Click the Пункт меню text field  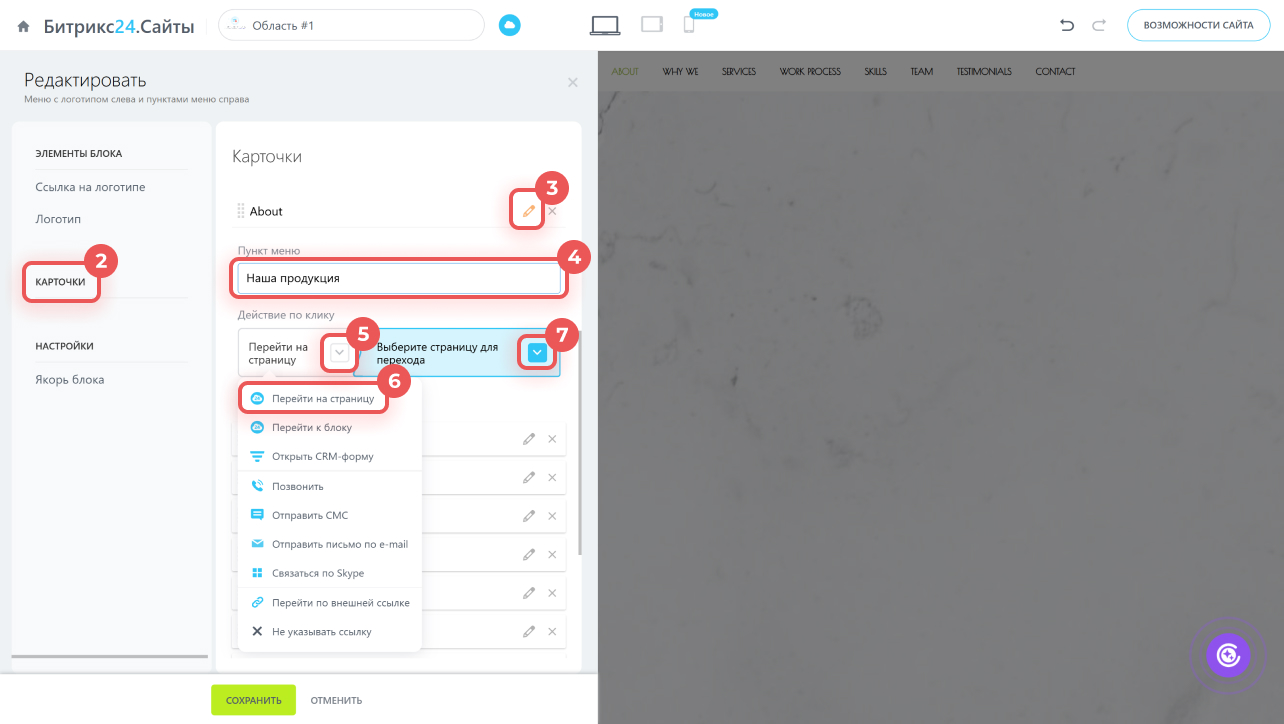pyautogui.click(x=399, y=278)
